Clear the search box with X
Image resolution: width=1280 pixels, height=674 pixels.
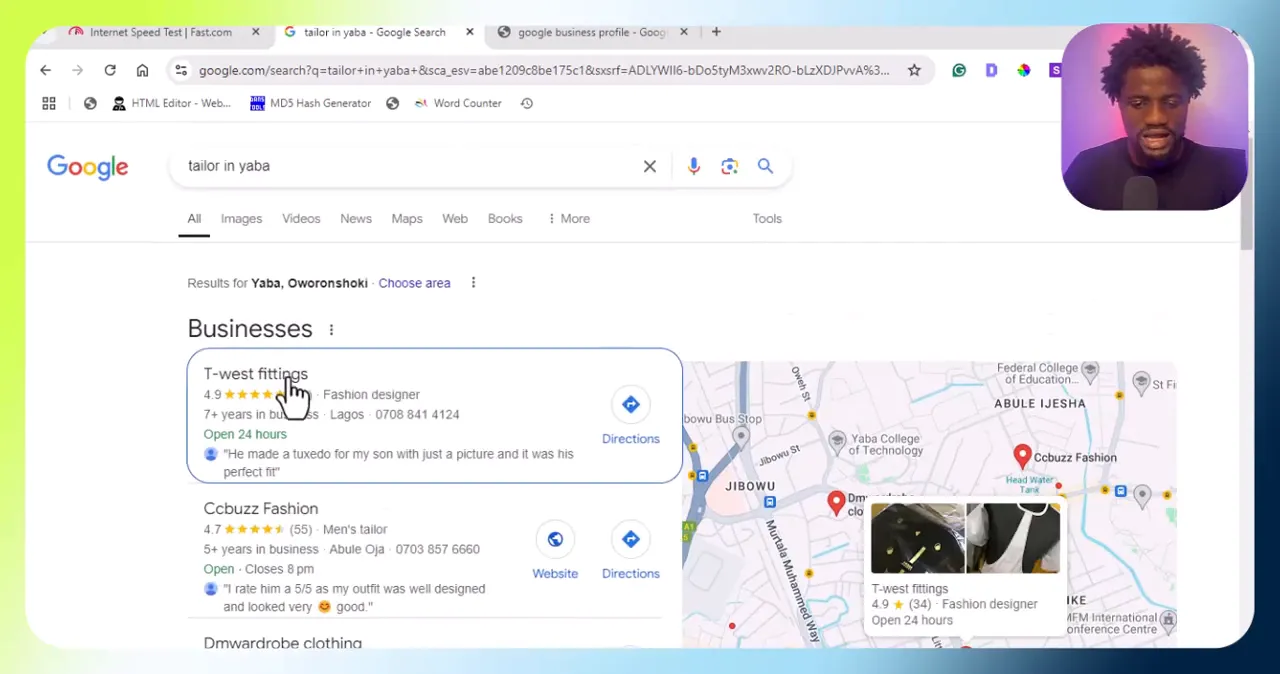650,166
